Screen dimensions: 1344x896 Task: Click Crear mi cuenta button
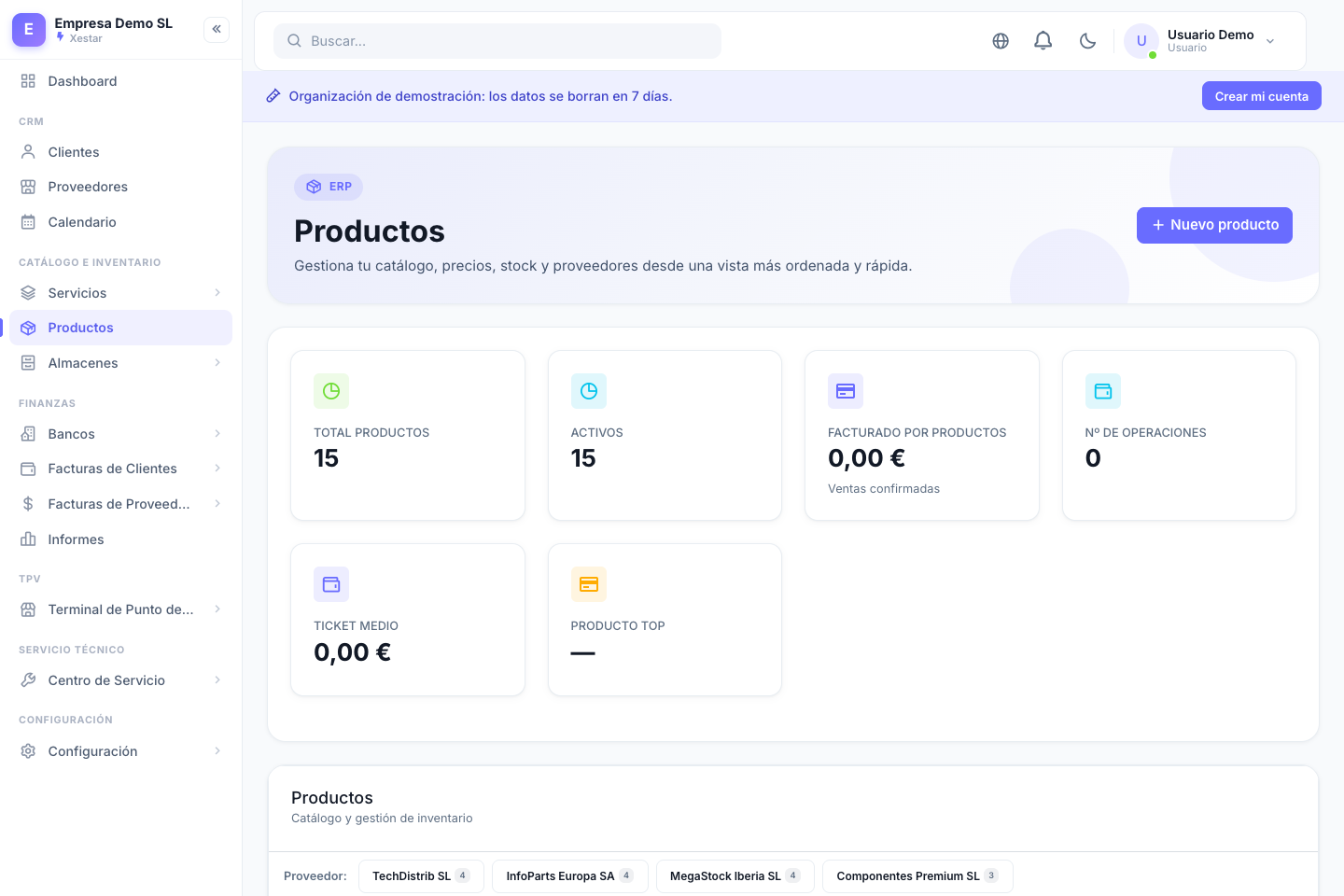pos(1262,96)
